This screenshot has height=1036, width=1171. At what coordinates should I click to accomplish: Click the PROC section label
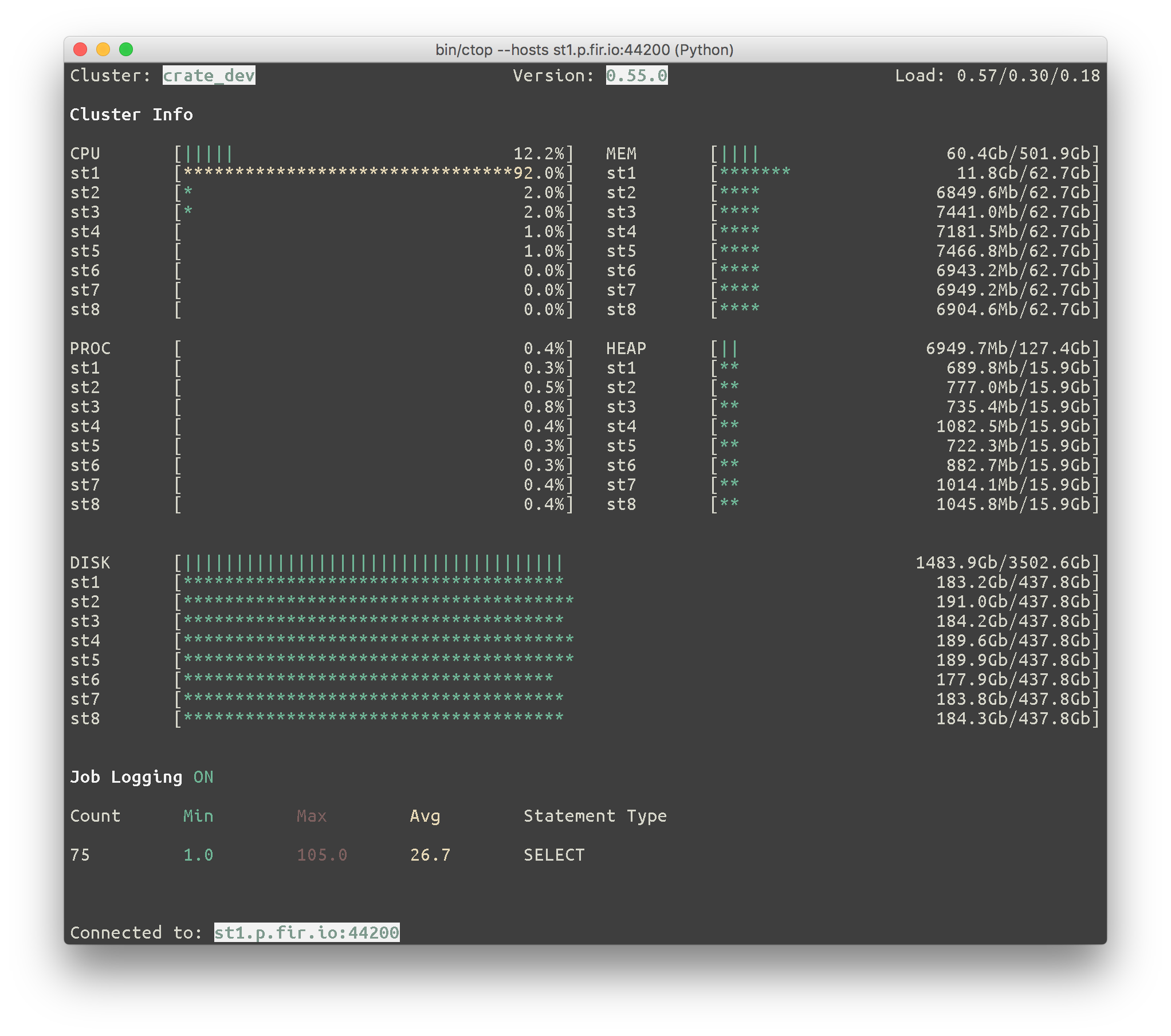point(90,348)
